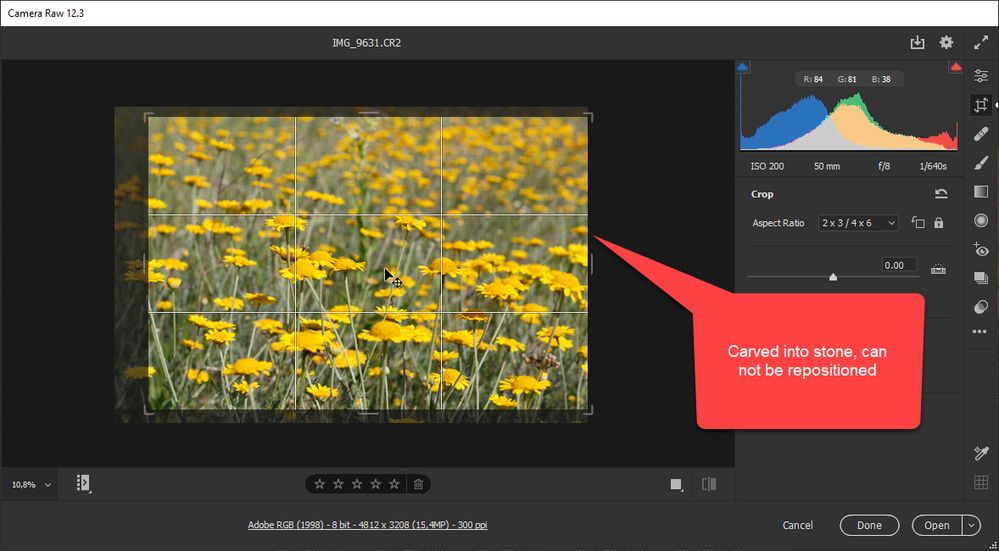Screen dimensions: 999x551
Task: Open the Edit panel sliders icon
Action: pos(981,76)
